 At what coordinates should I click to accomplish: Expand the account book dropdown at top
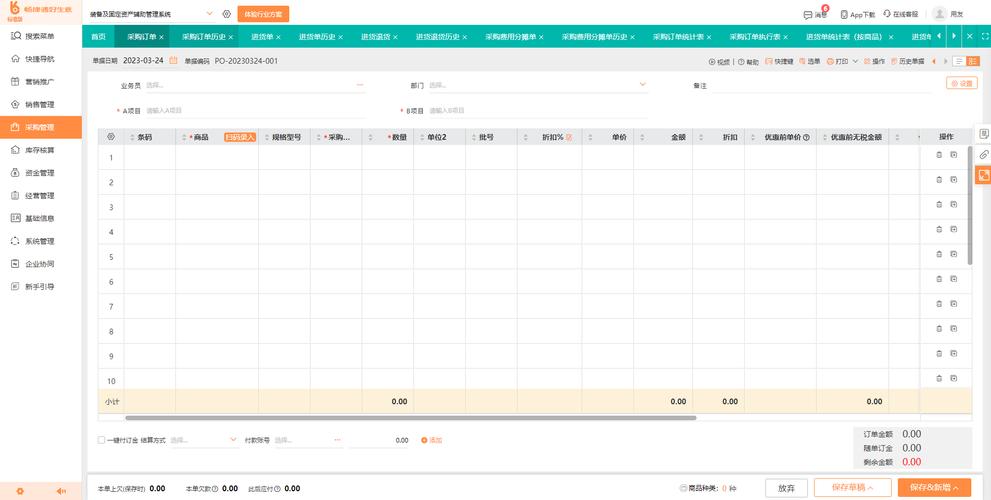pyautogui.click(x=210, y=13)
